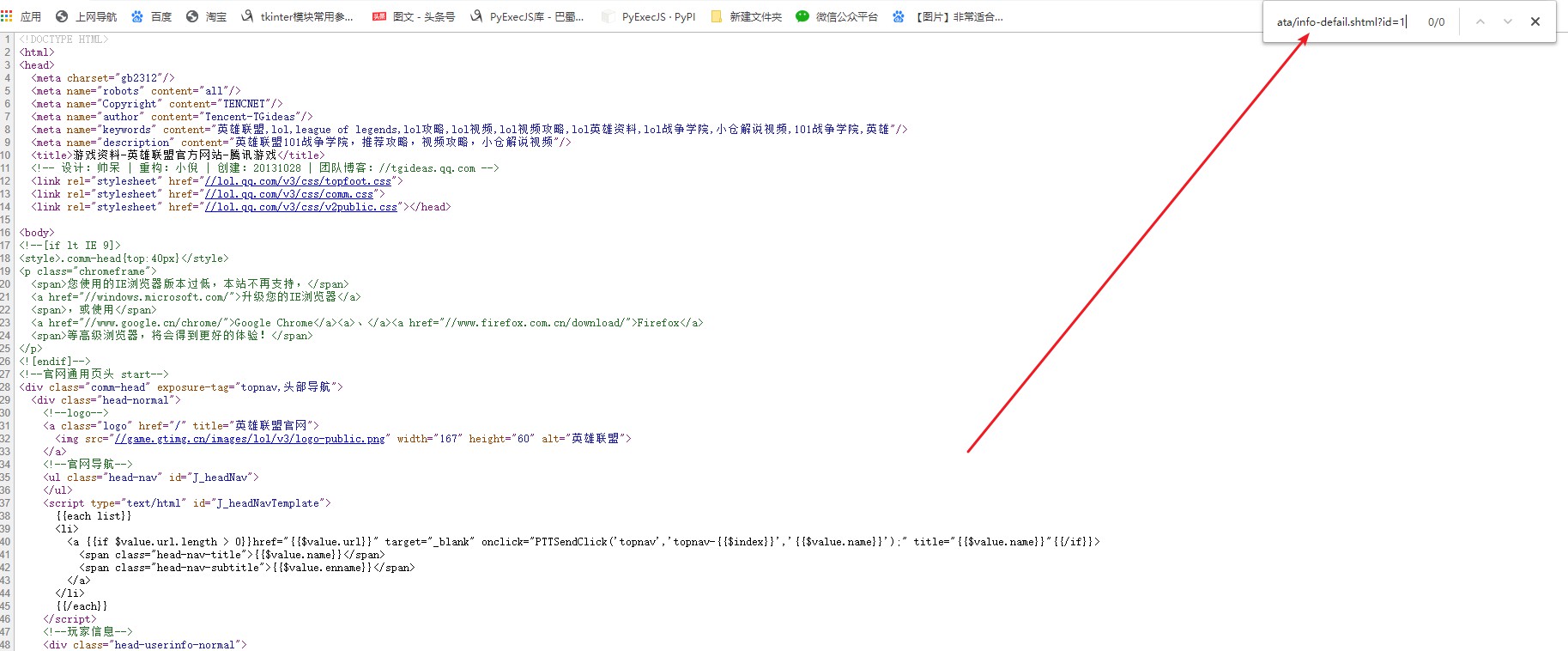Viewport: 1568px width, 651px height.
Task: Click the windows.microsoft.com anchor line
Action: (x=196, y=297)
